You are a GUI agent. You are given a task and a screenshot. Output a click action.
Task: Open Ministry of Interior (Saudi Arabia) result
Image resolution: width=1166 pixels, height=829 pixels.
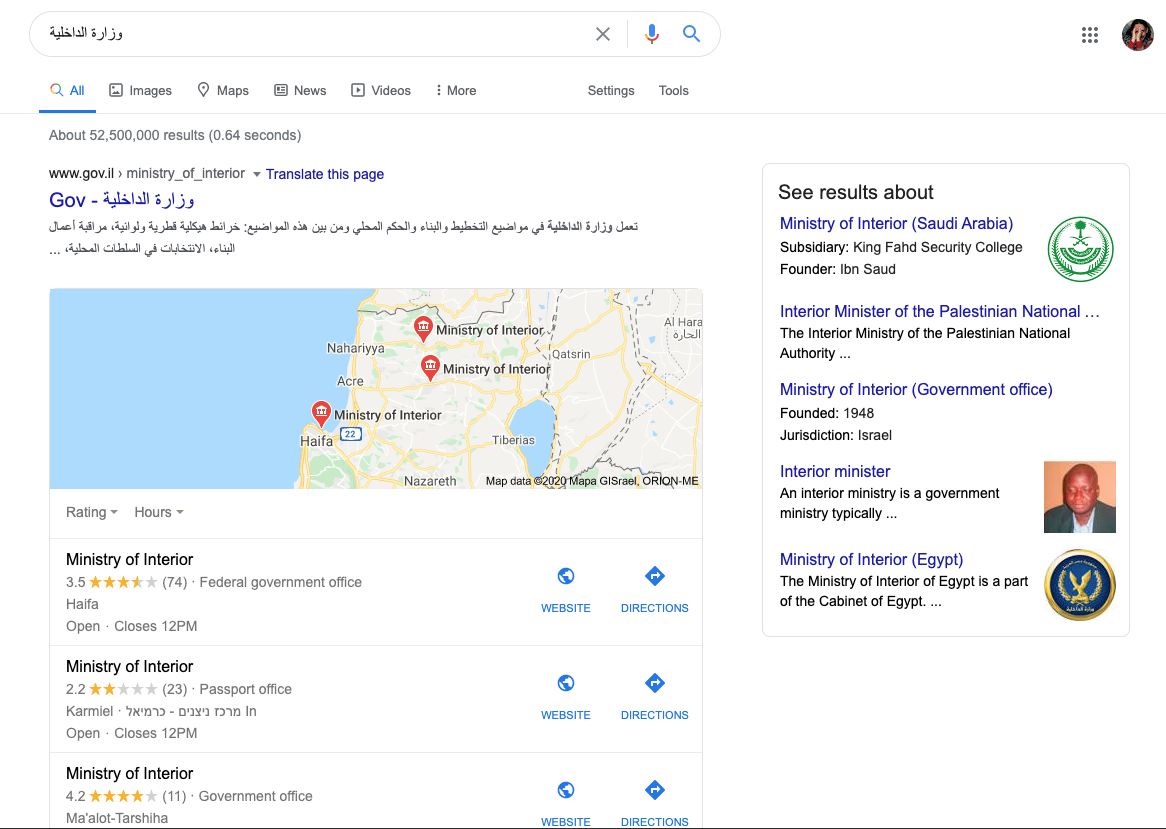[x=896, y=223]
